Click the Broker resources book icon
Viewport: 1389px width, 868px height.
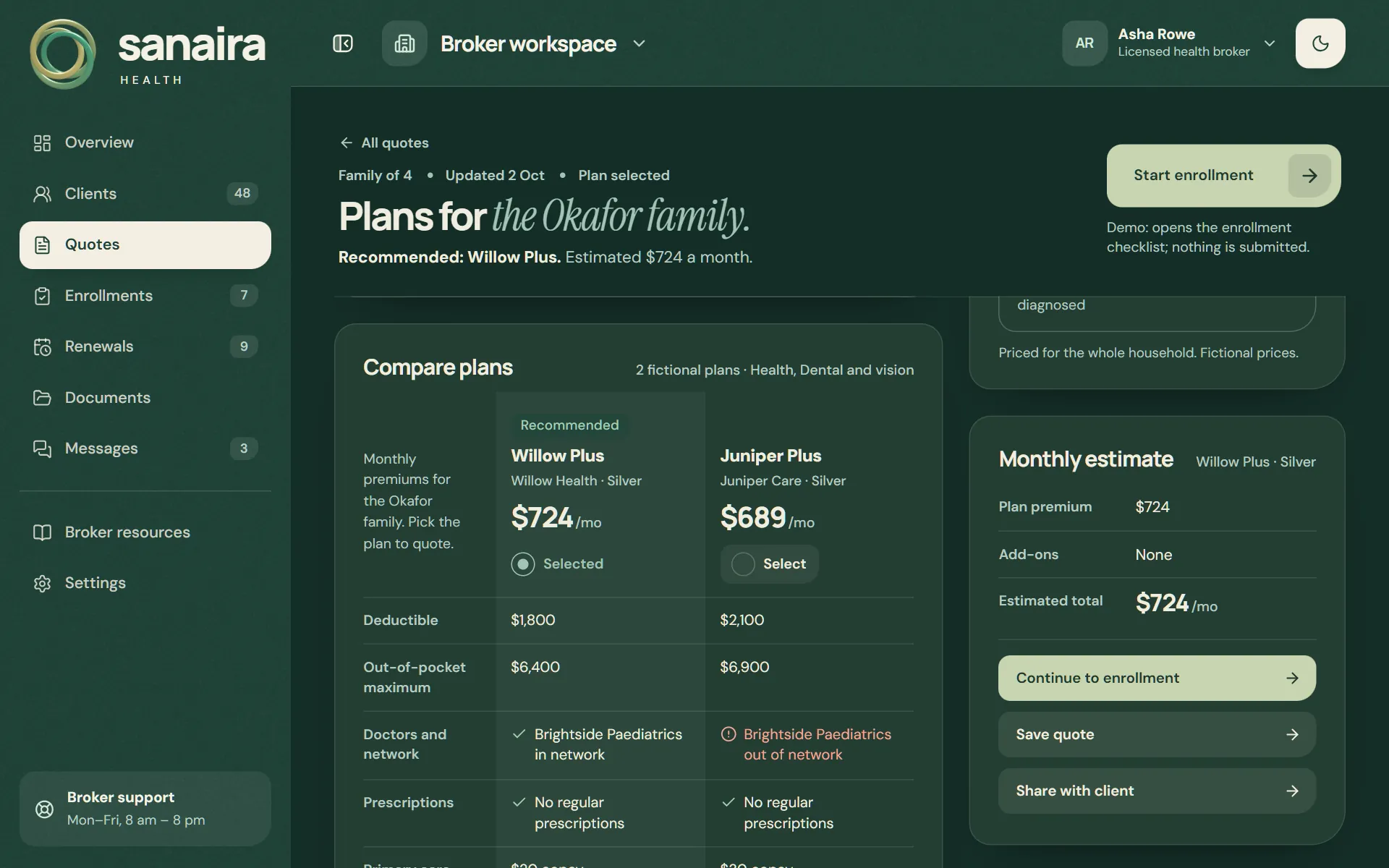(x=43, y=532)
